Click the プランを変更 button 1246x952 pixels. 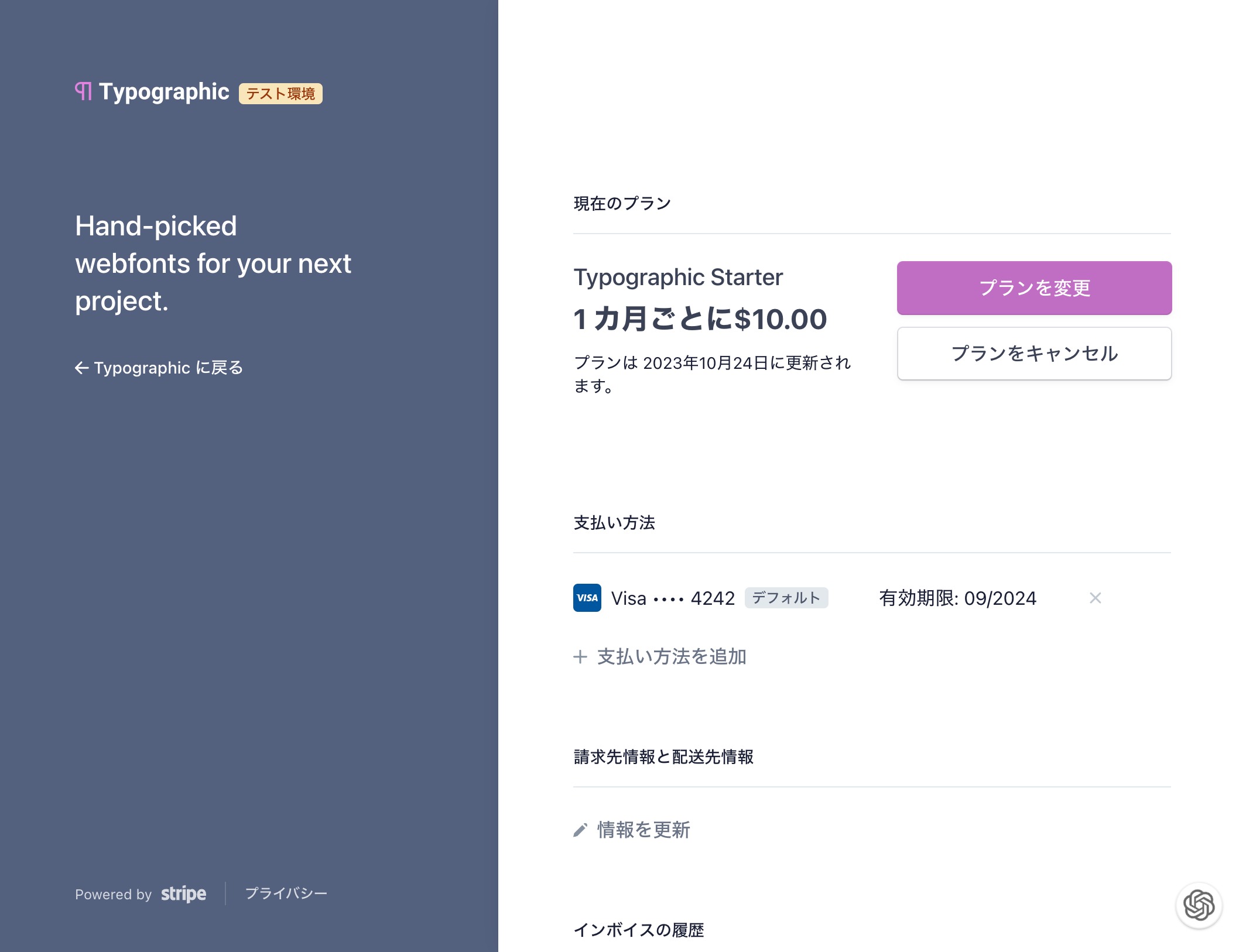tap(1034, 288)
